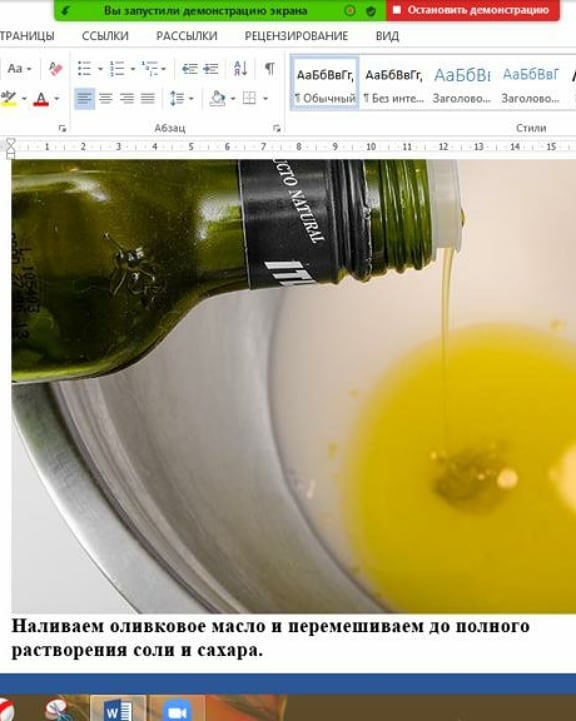
Task: Align text left
Action: click(x=85, y=98)
